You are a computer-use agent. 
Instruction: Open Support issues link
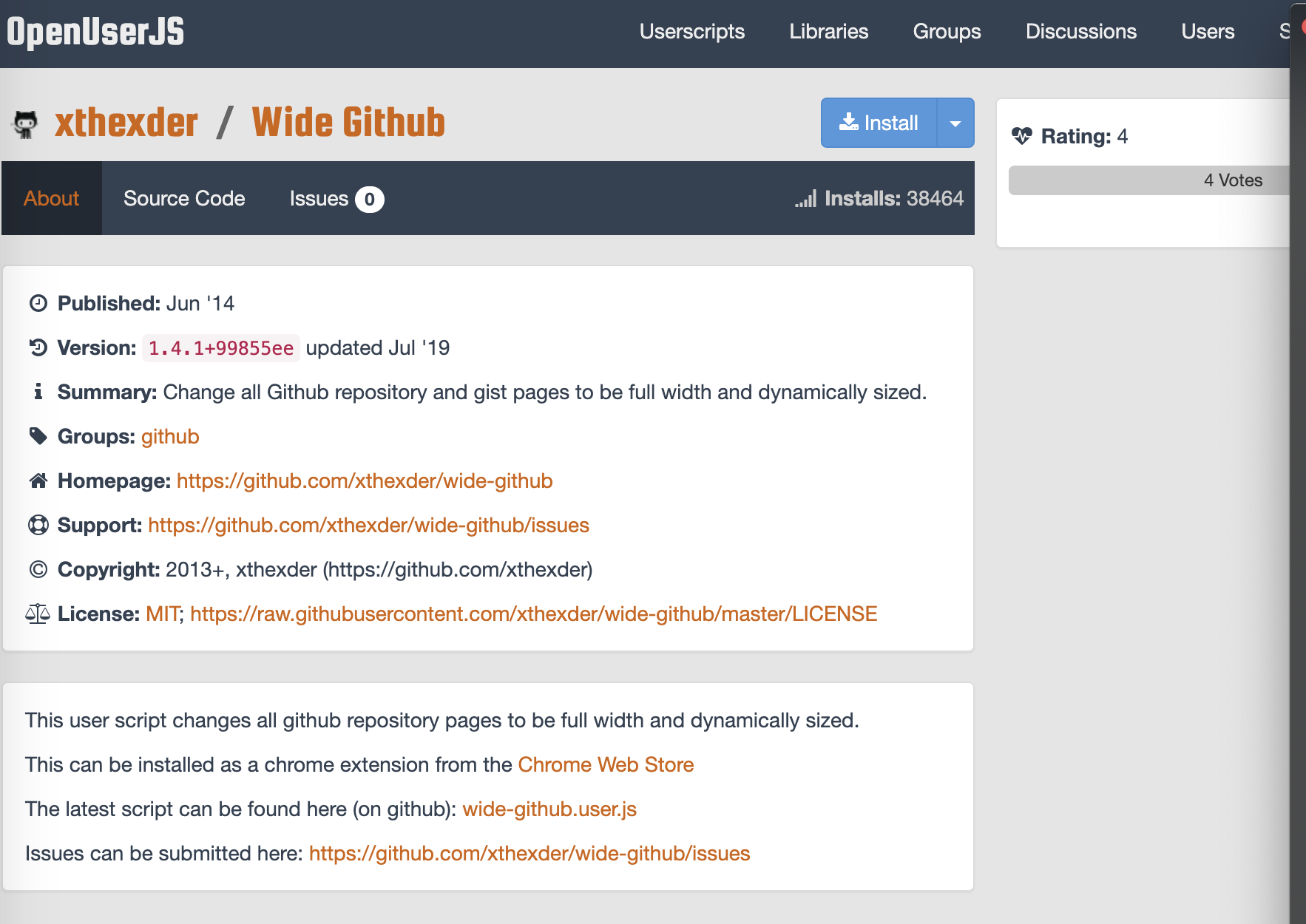pos(368,525)
